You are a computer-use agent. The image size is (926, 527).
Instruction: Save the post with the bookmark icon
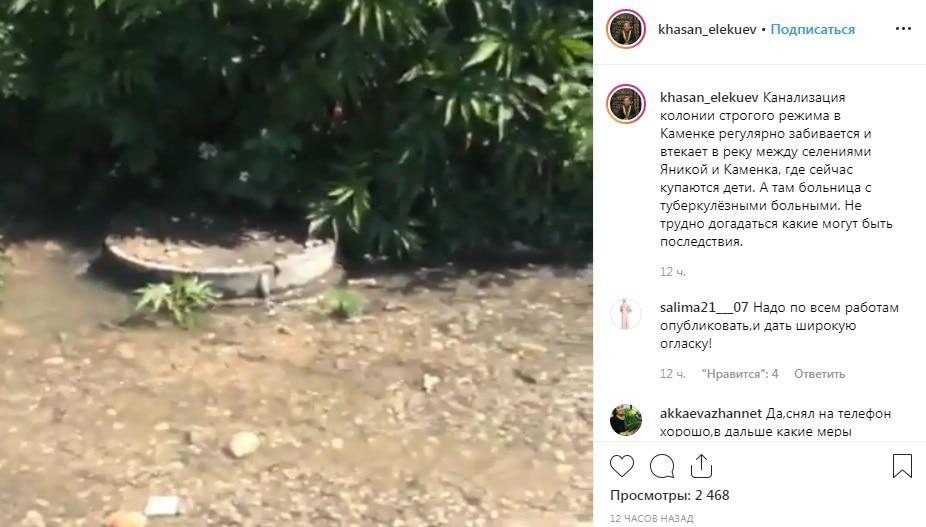(902, 466)
